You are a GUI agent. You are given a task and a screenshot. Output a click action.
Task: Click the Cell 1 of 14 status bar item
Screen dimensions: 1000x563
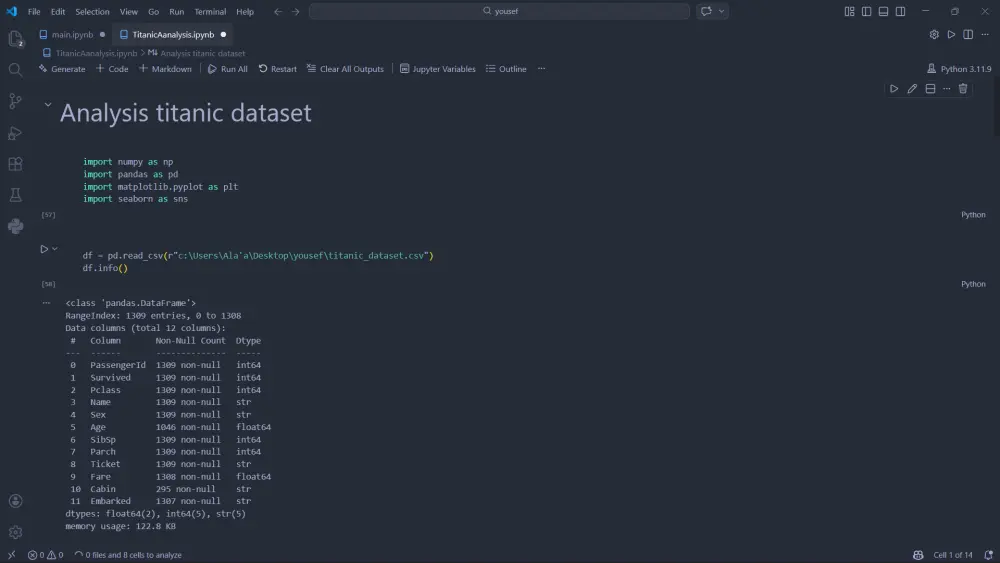(x=953, y=555)
